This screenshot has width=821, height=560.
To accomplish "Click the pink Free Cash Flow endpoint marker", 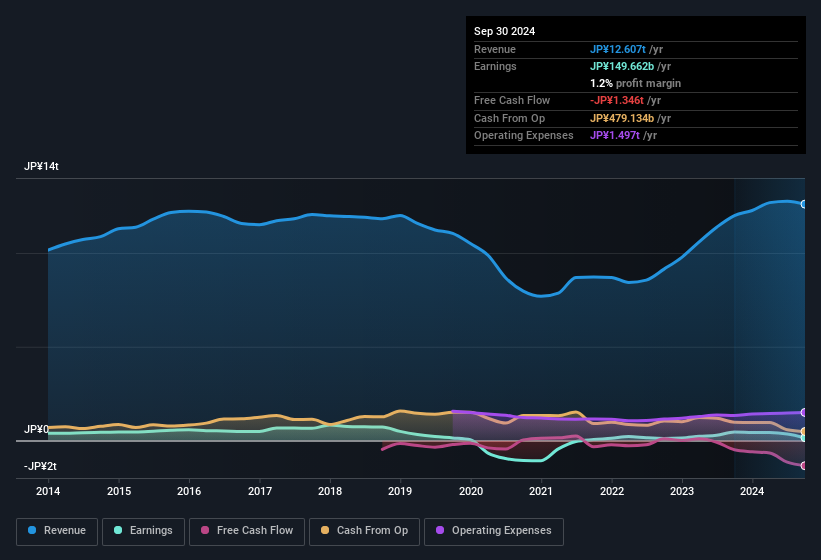I will coord(804,466).
